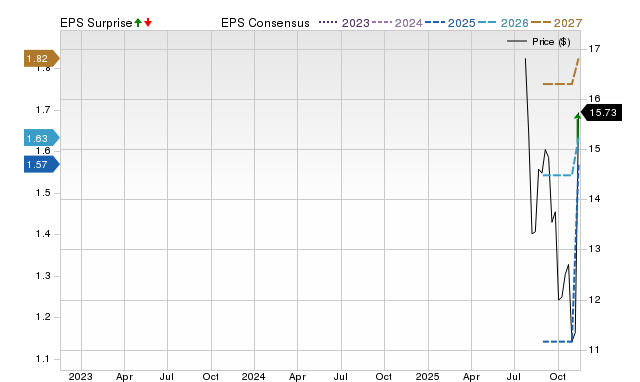Click the 1.4 left axis value
This screenshot has height=382, width=640.
[42, 234]
